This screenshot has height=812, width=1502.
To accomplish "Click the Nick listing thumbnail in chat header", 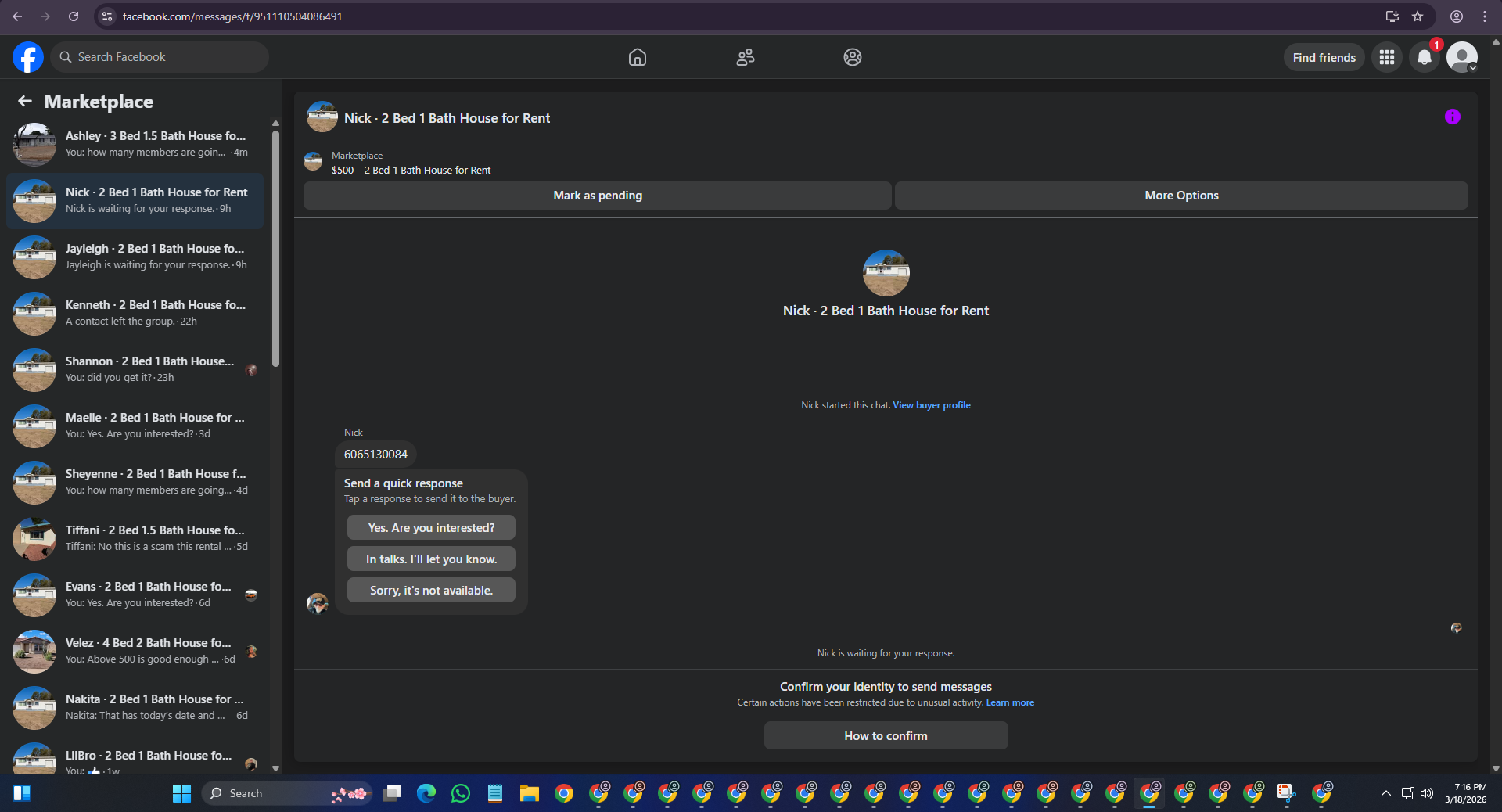I will tap(322, 117).
